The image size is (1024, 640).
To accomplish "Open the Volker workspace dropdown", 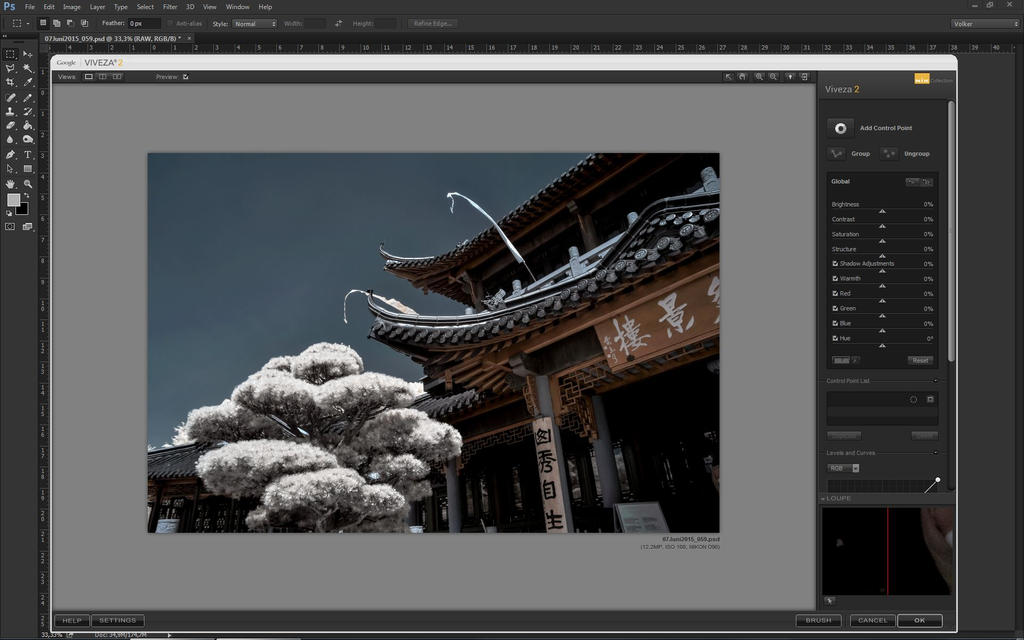I will (984, 24).
